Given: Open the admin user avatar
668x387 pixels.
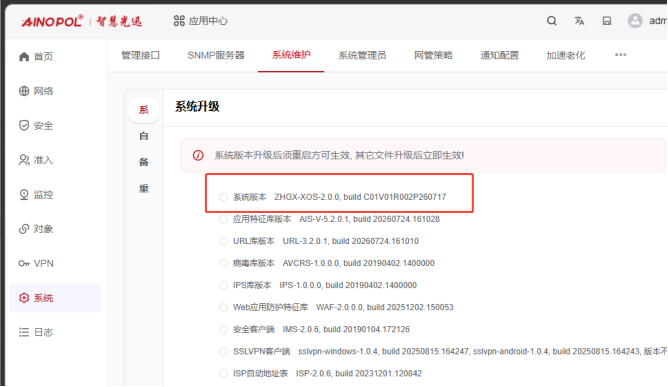Looking at the screenshot, I should point(635,20).
